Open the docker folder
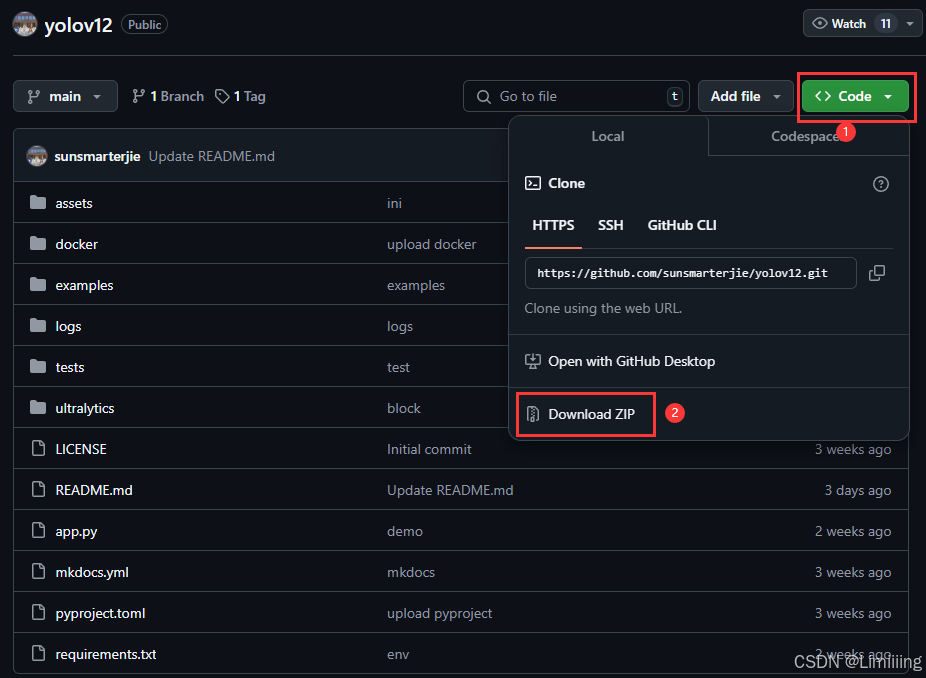This screenshot has height=678, width=926. pos(77,244)
